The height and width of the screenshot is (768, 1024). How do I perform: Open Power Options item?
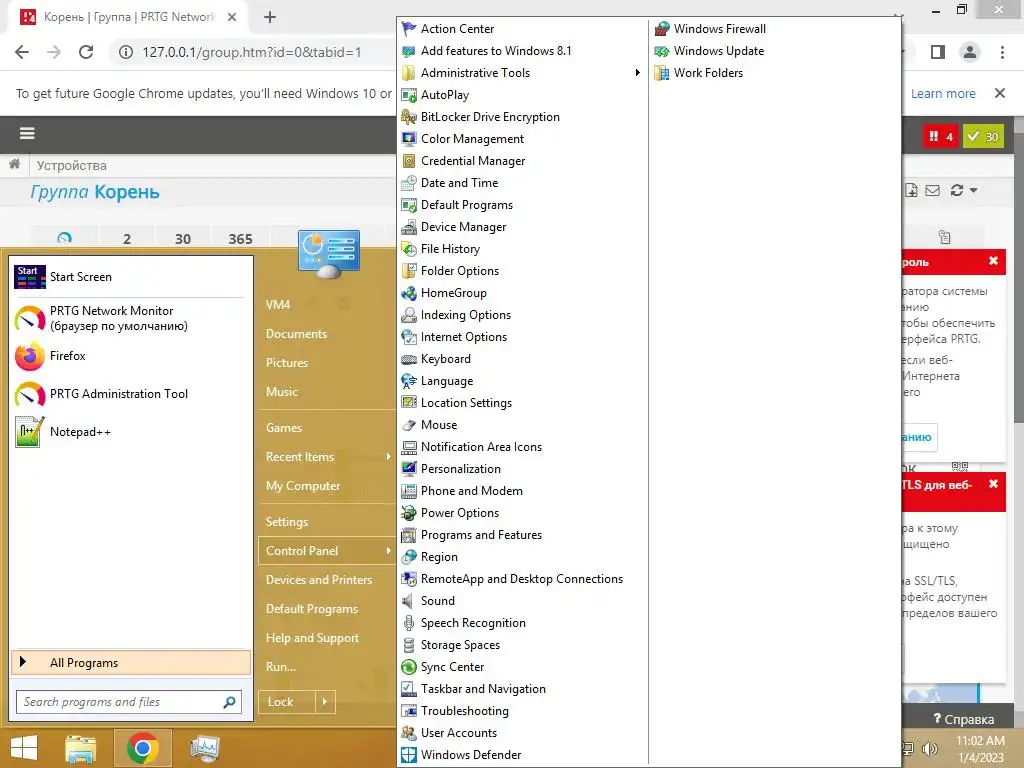450,513
